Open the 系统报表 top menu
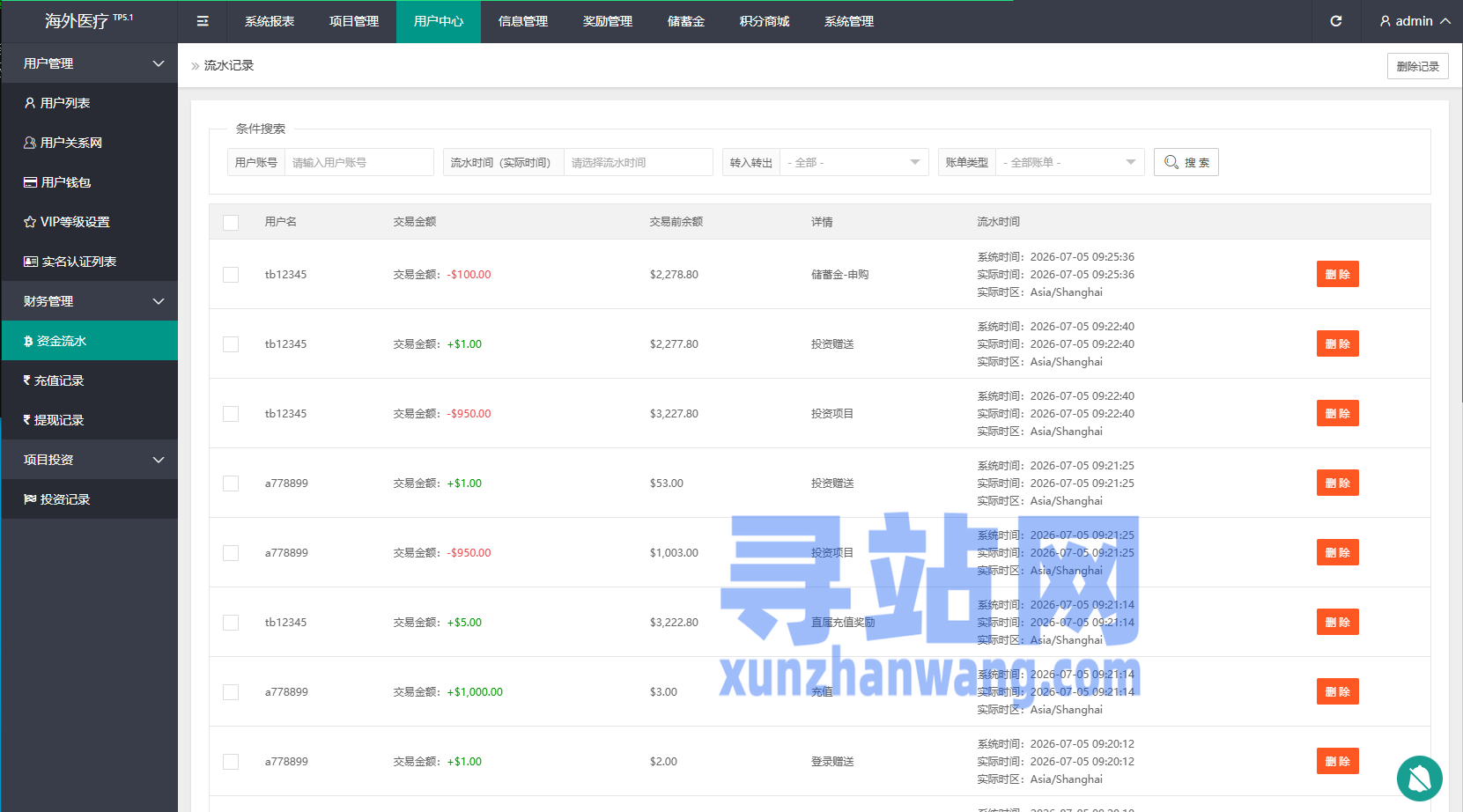The height and width of the screenshot is (812, 1463). point(270,21)
